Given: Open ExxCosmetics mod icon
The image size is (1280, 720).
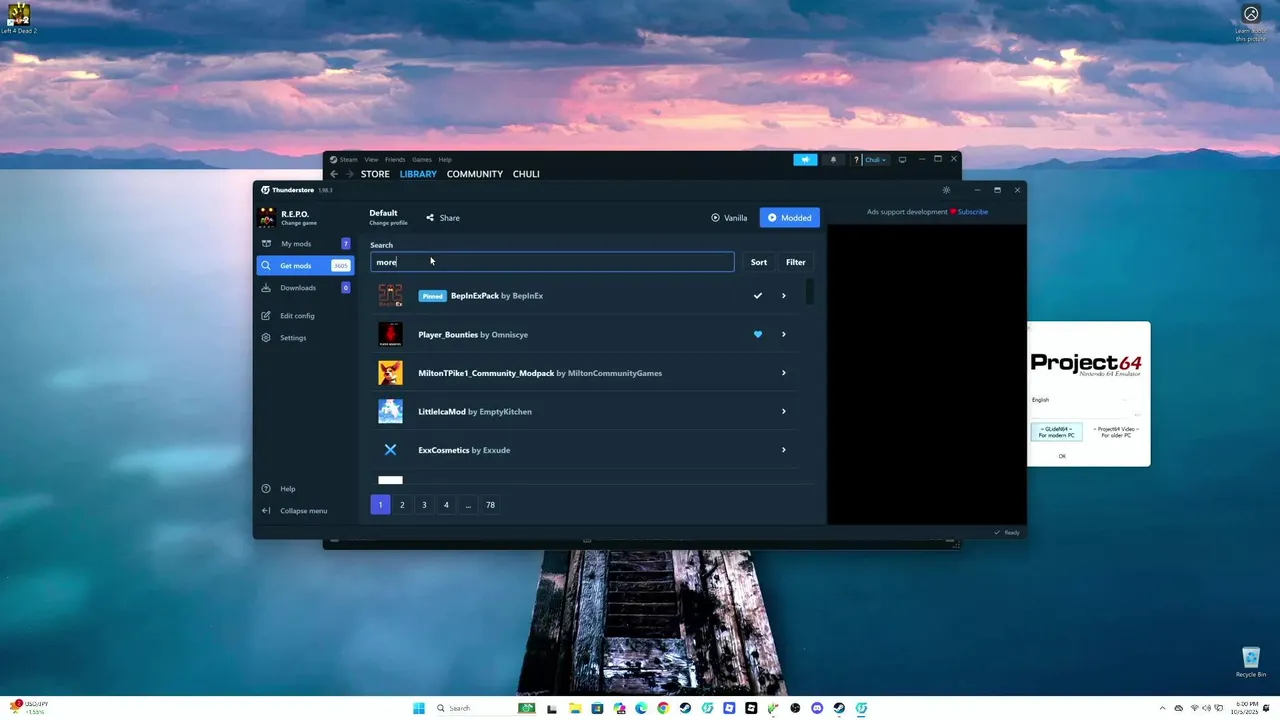Looking at the screenshot, I should pyautogui.click(x=390, y=450).
